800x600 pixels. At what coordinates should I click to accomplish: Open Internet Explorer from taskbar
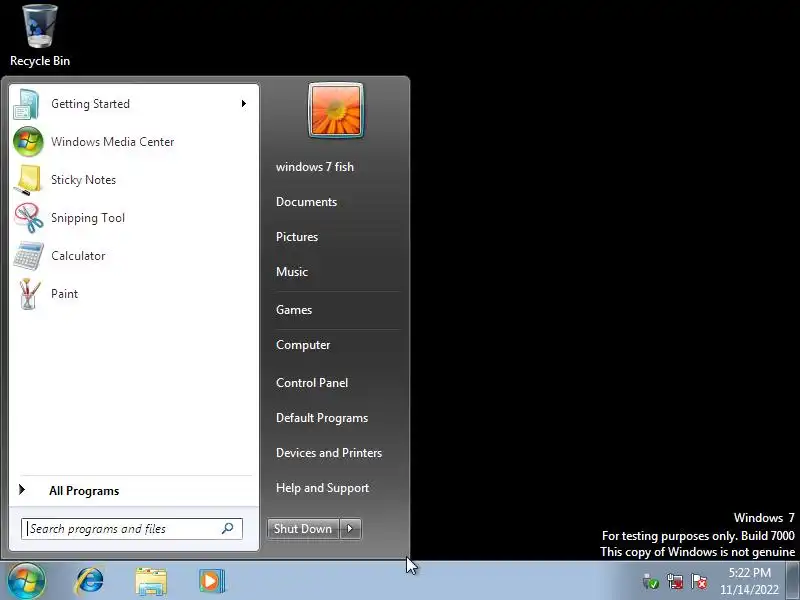[90, 581]
